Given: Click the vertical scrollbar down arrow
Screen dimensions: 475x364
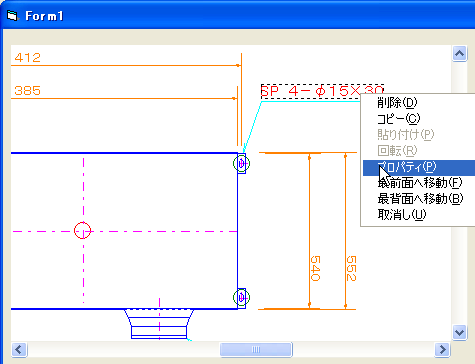Looking at the screenshot, I should (459, 332).
